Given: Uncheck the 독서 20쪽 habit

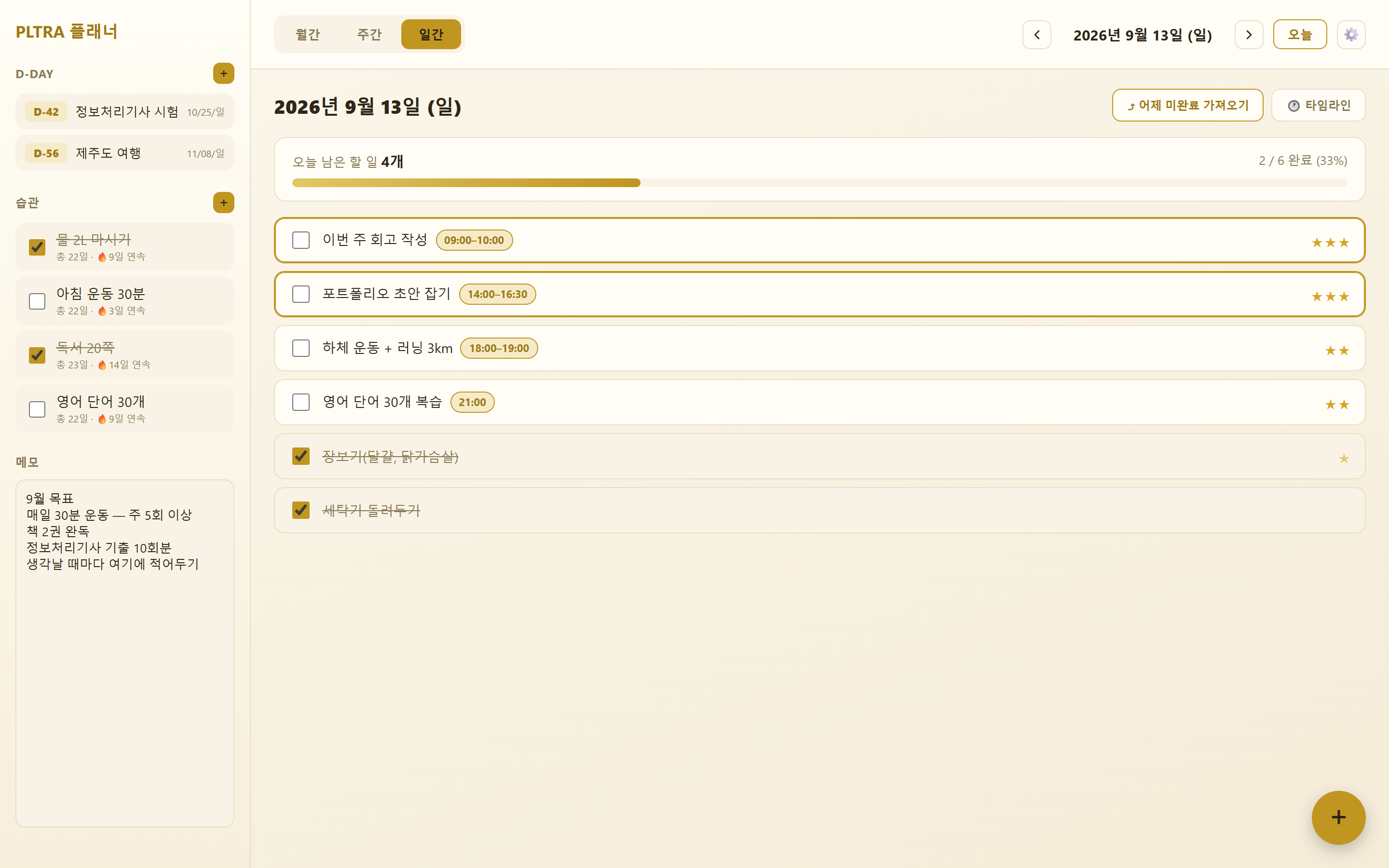Looking at the screenshot, I should (x=37, y=355).
